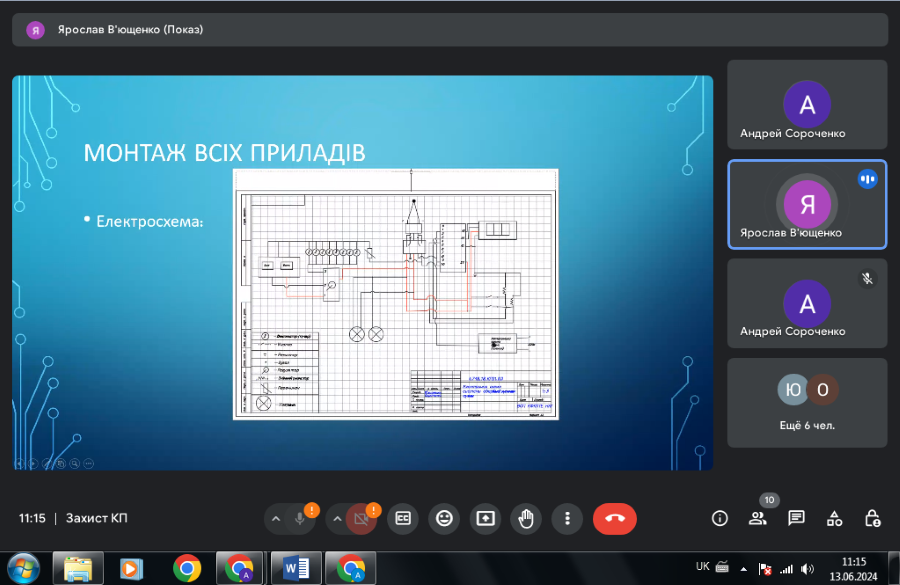Open the emoji reactions panel
This screenshot has height=585, width=900.
[x=444, y=518]
